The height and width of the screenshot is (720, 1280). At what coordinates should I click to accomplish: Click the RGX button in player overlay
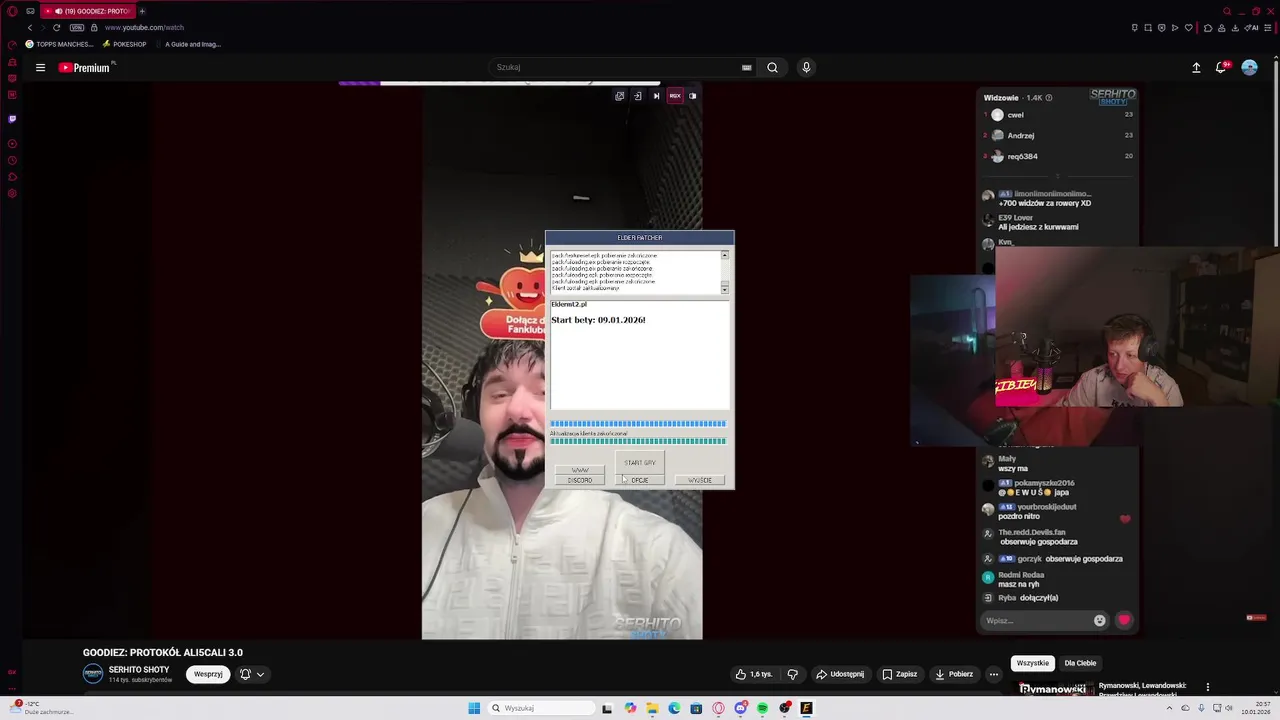click(x=675, y=96)
